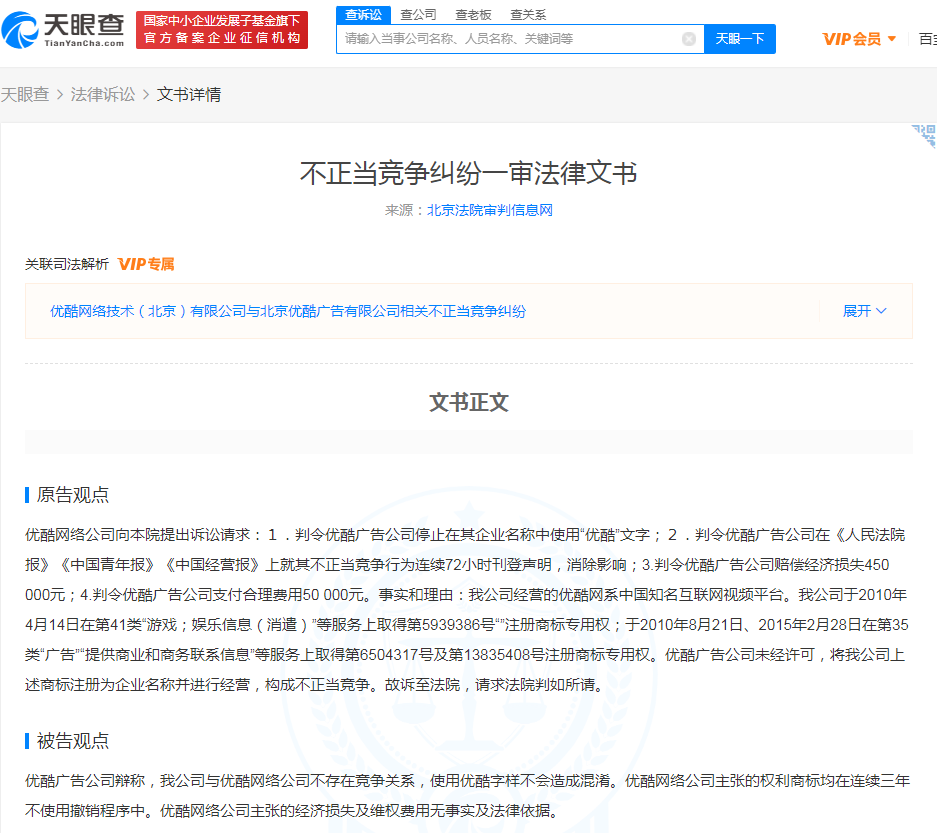
Task: Switch to the 查公司 tab
Action: tap(418, 14)
